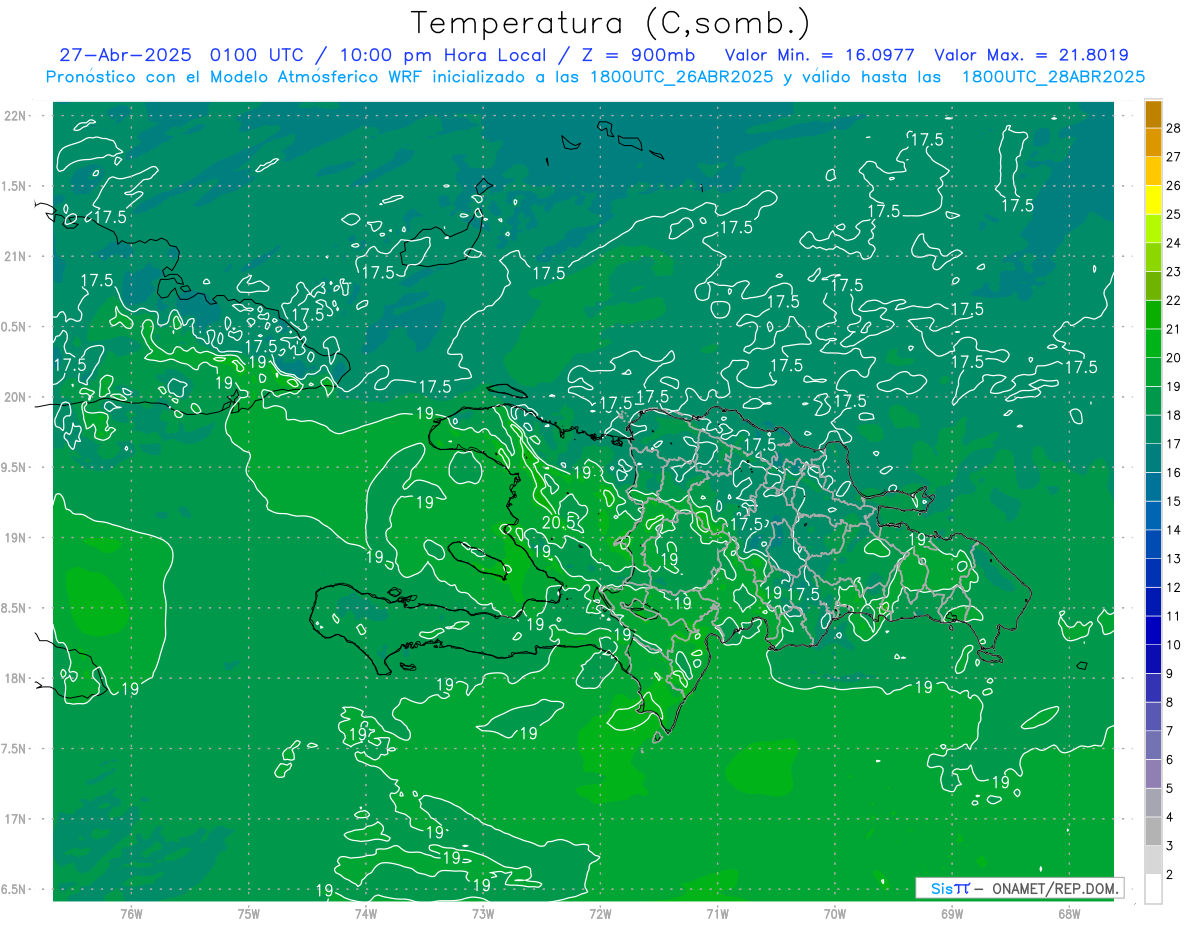
Task: Click the latitude axis label "21N"
Action: (17, 256)
